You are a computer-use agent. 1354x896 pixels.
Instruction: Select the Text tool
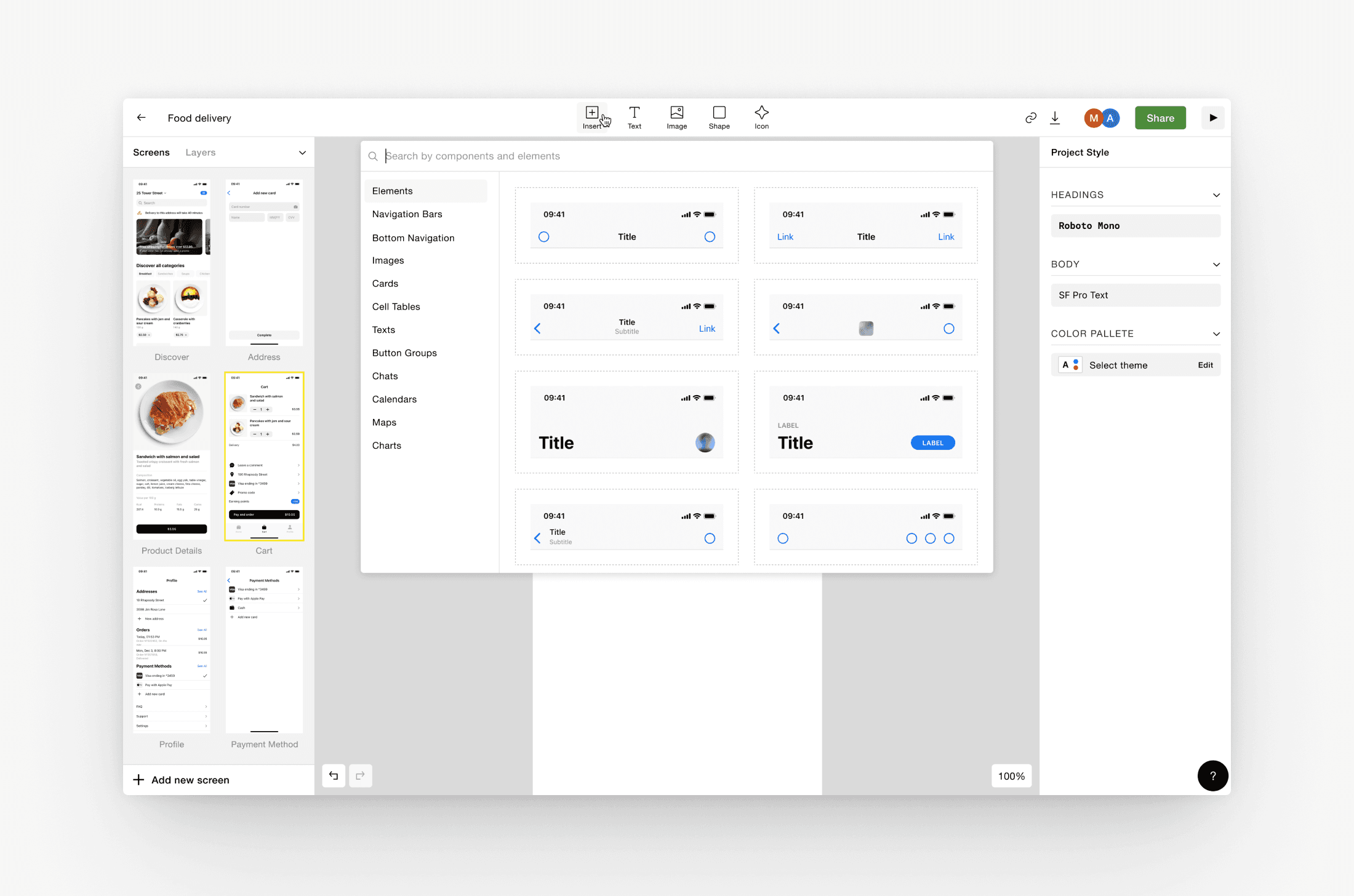tap(635, 118)
